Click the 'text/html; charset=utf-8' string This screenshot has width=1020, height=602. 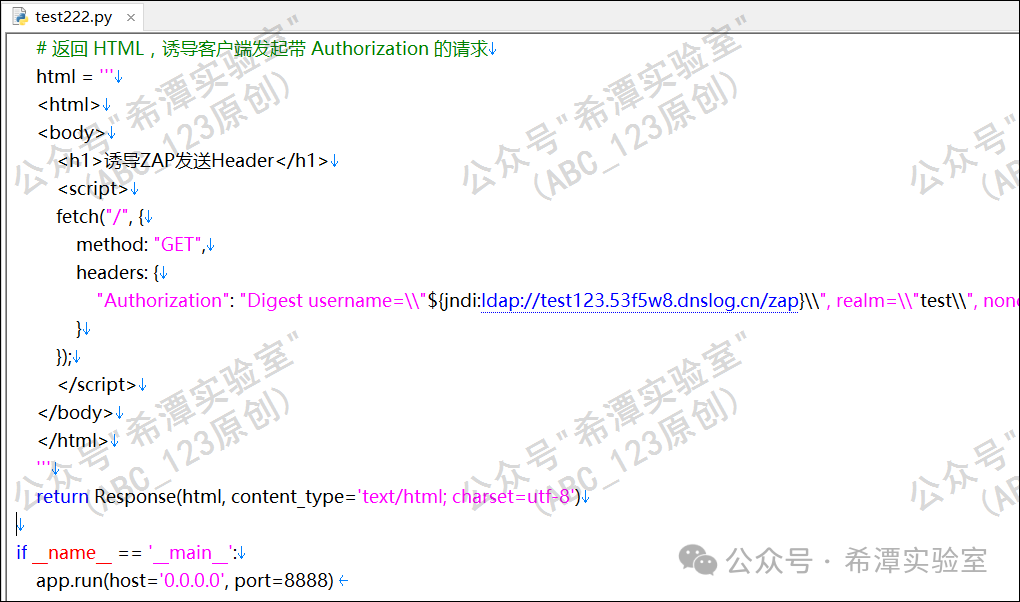click(x=466, y=497)
